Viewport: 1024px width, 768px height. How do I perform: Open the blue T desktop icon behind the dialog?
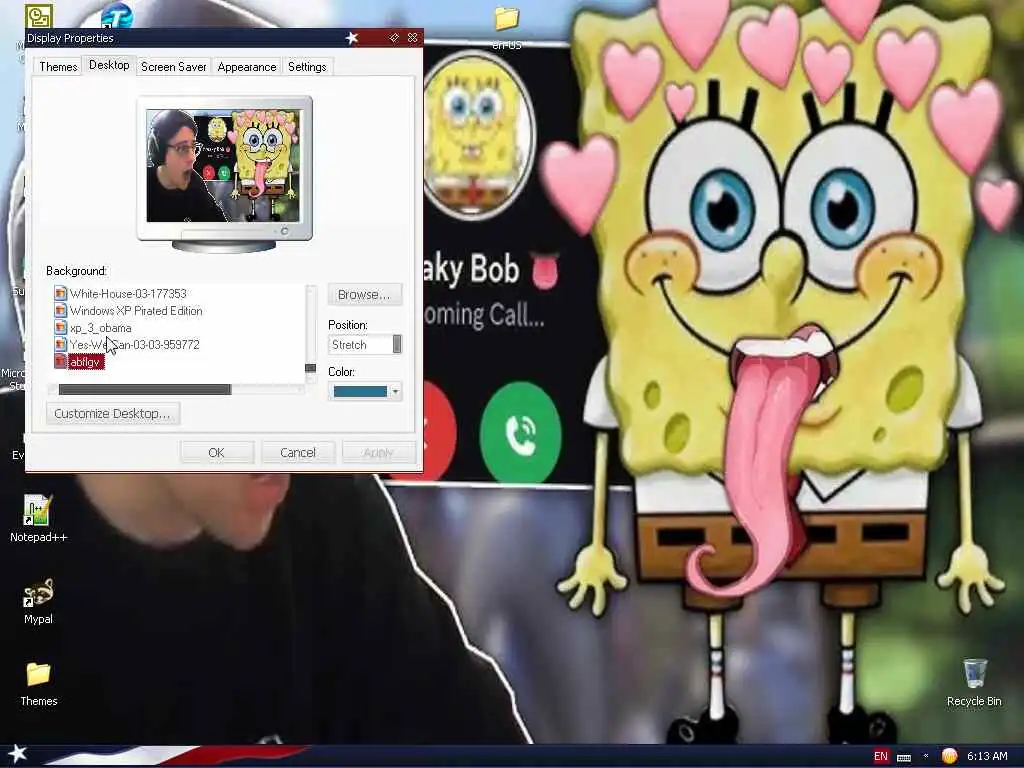click(x=118, y=15)
